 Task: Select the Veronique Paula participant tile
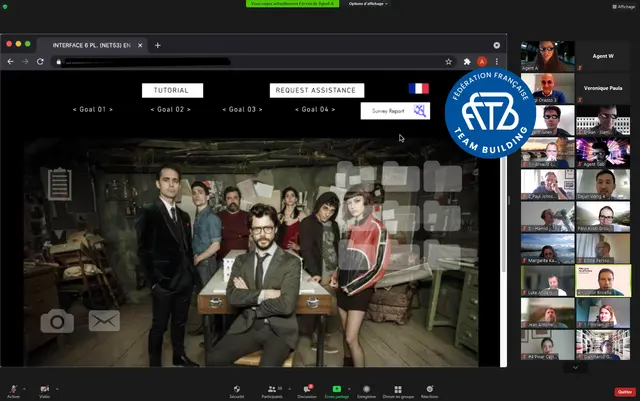[x=603, y=88]
